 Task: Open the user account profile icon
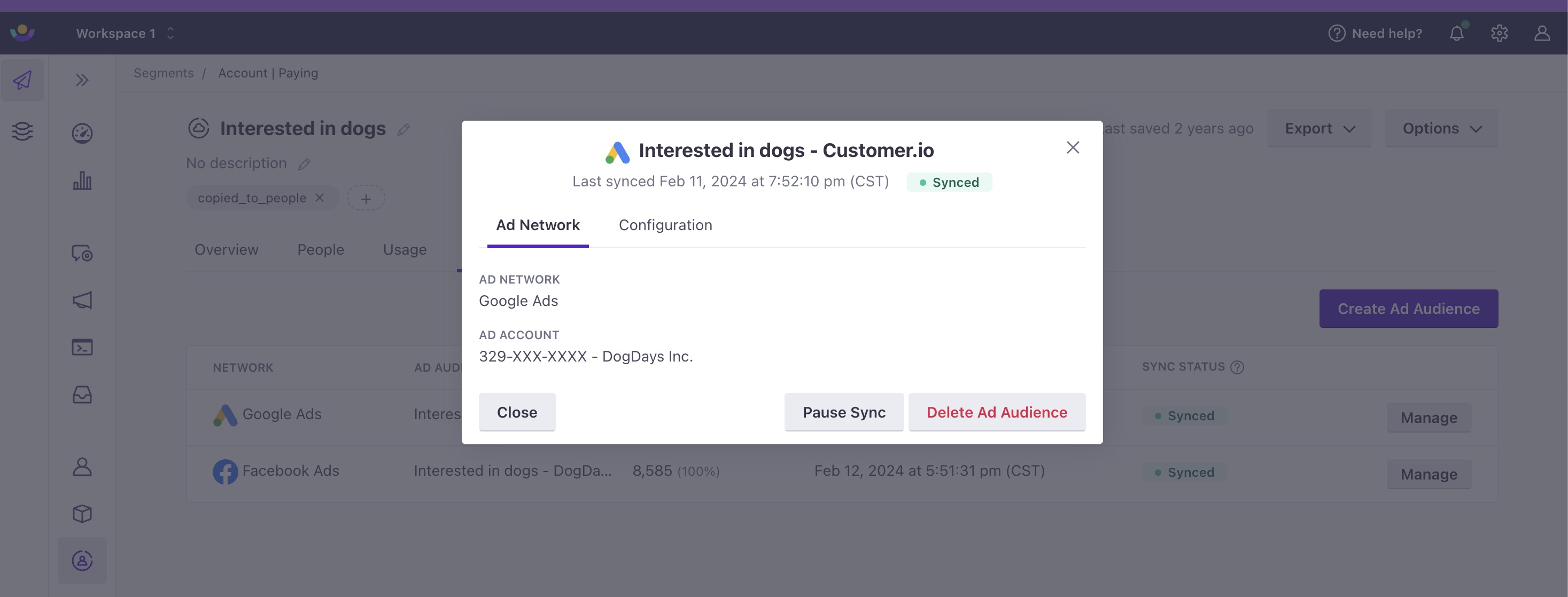[1542, 33]
